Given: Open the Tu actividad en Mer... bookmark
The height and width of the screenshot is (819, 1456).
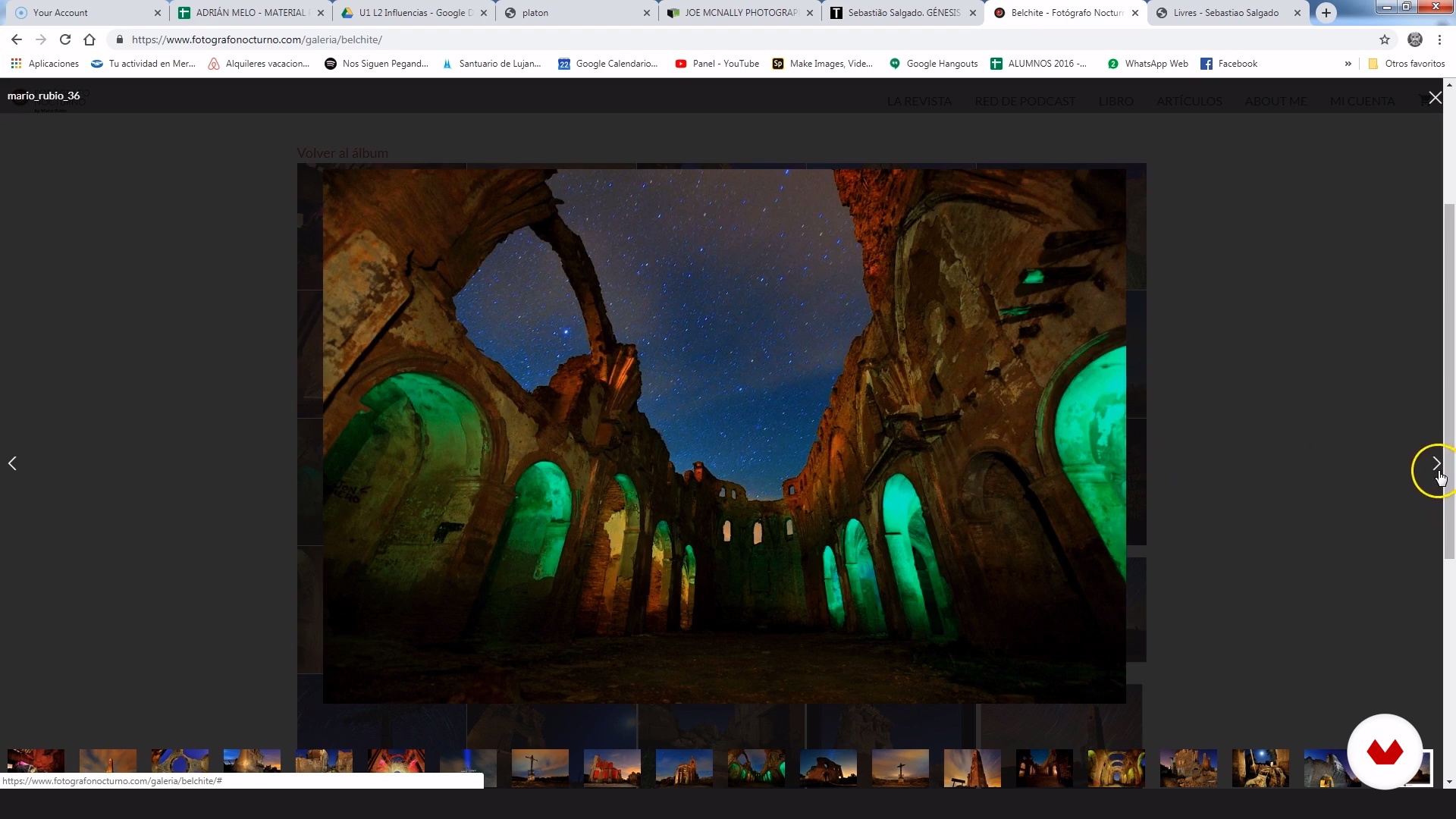Looking at the screenshot, I should pyautogui.click(x=143, y=64).
